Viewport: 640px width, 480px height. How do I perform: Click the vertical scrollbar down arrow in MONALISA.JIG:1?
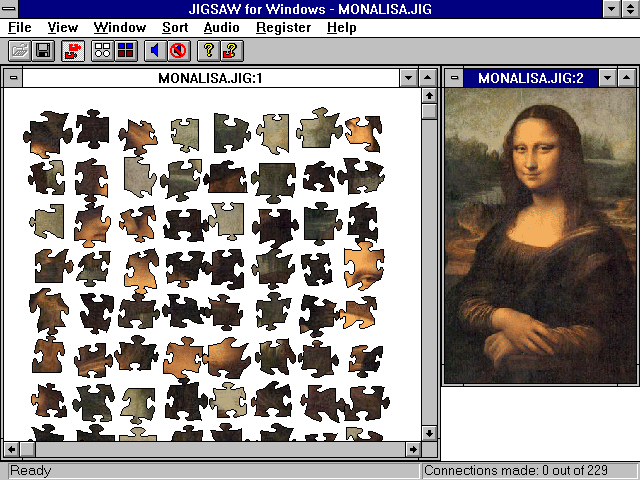tap(429, 433)
